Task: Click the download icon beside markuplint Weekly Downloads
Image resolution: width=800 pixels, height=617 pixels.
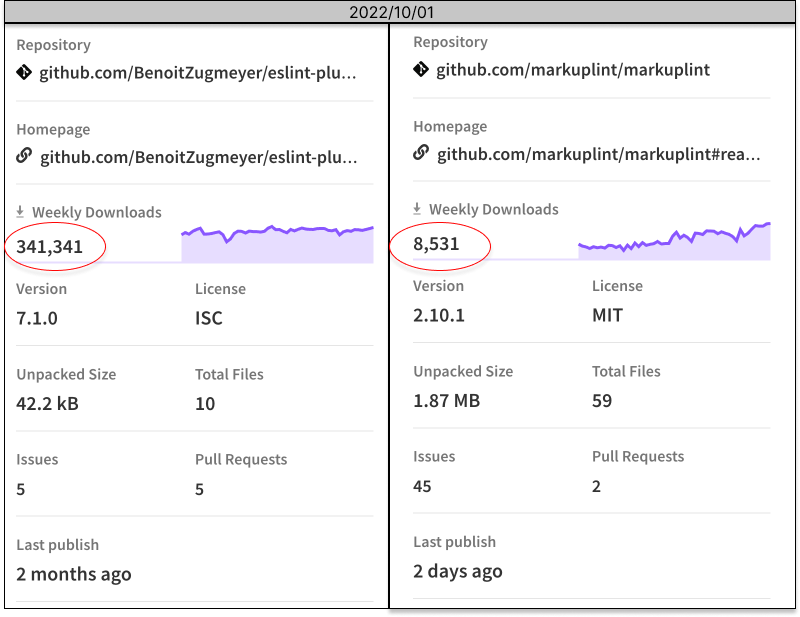Action: click(416, 209)
